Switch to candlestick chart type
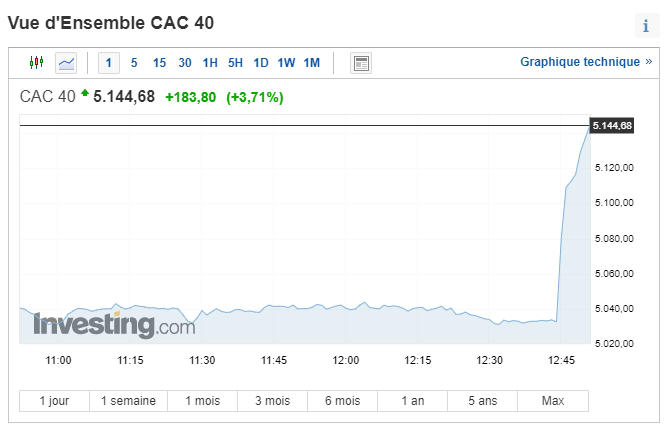The width and height of the screenshot is (669, 439). point(36,63)
